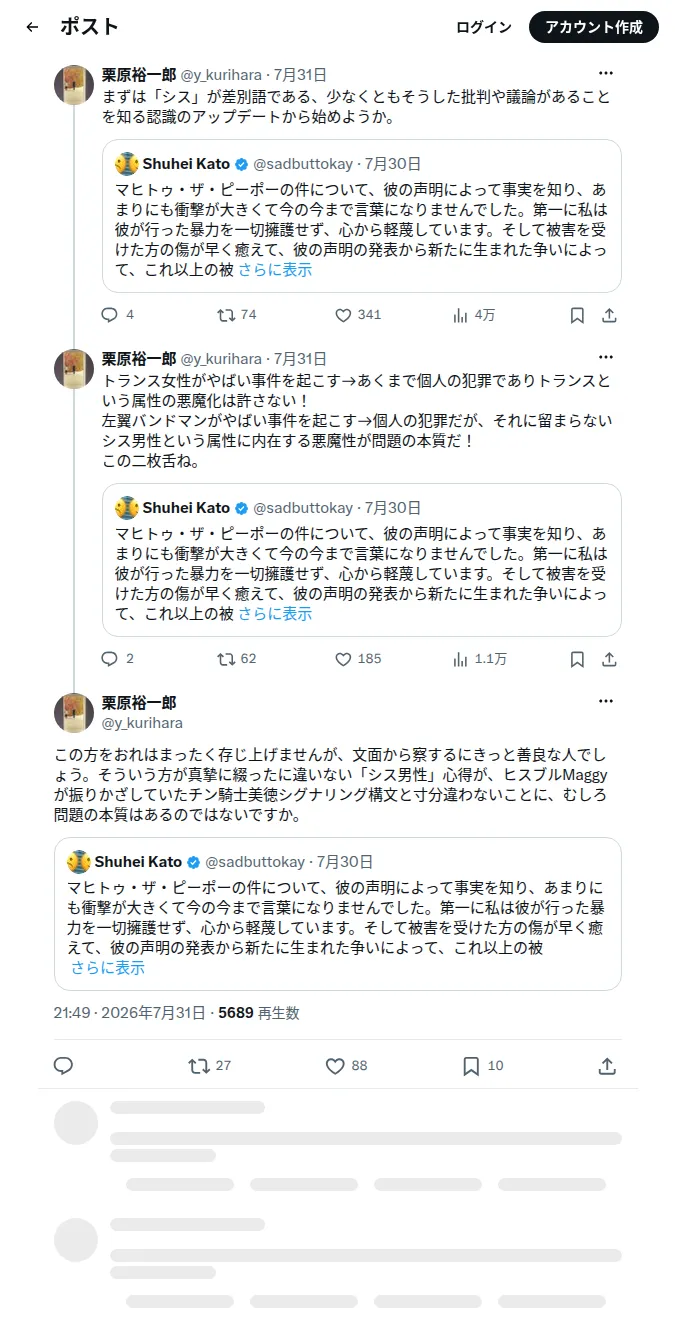Open more options menu on second post
The width and height of the screenshot is (675, 1323).
[606, 358]
